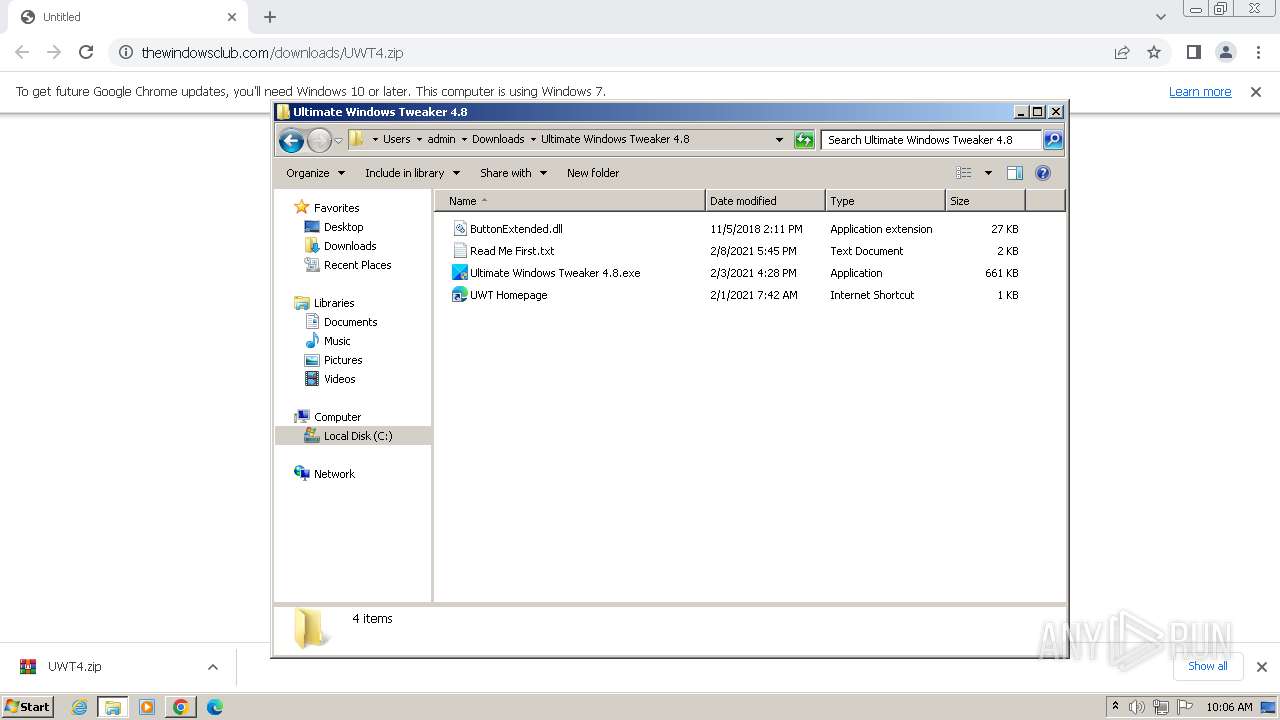Click the Ultimate Windows Tweaker exe icon
The width and height of the screenshot is (1280, 720).
[x=460, y=273]
